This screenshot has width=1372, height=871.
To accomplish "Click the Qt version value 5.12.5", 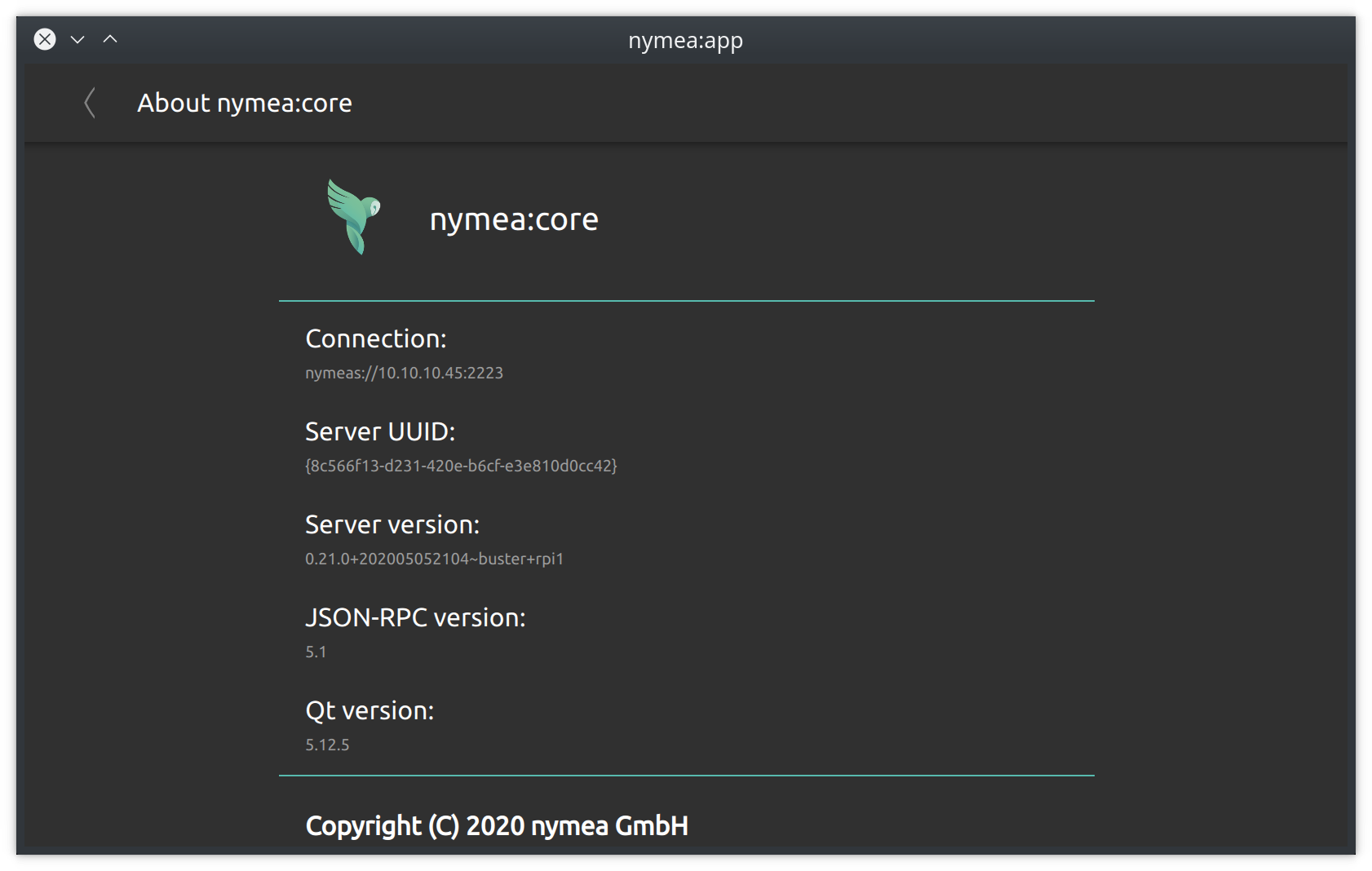I will click(327, 745).
